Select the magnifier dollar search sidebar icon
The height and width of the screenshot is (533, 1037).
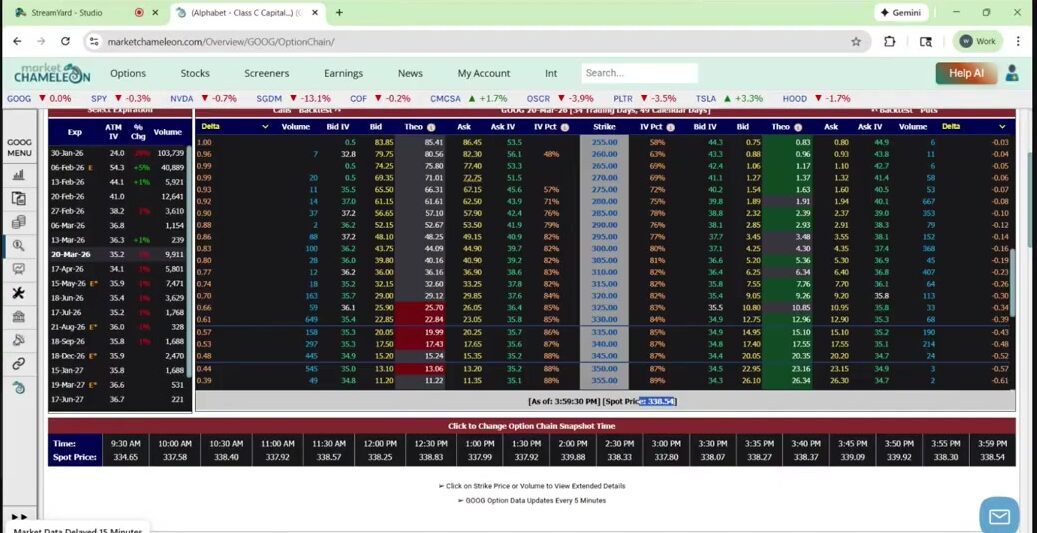click(x=19, y=245)
